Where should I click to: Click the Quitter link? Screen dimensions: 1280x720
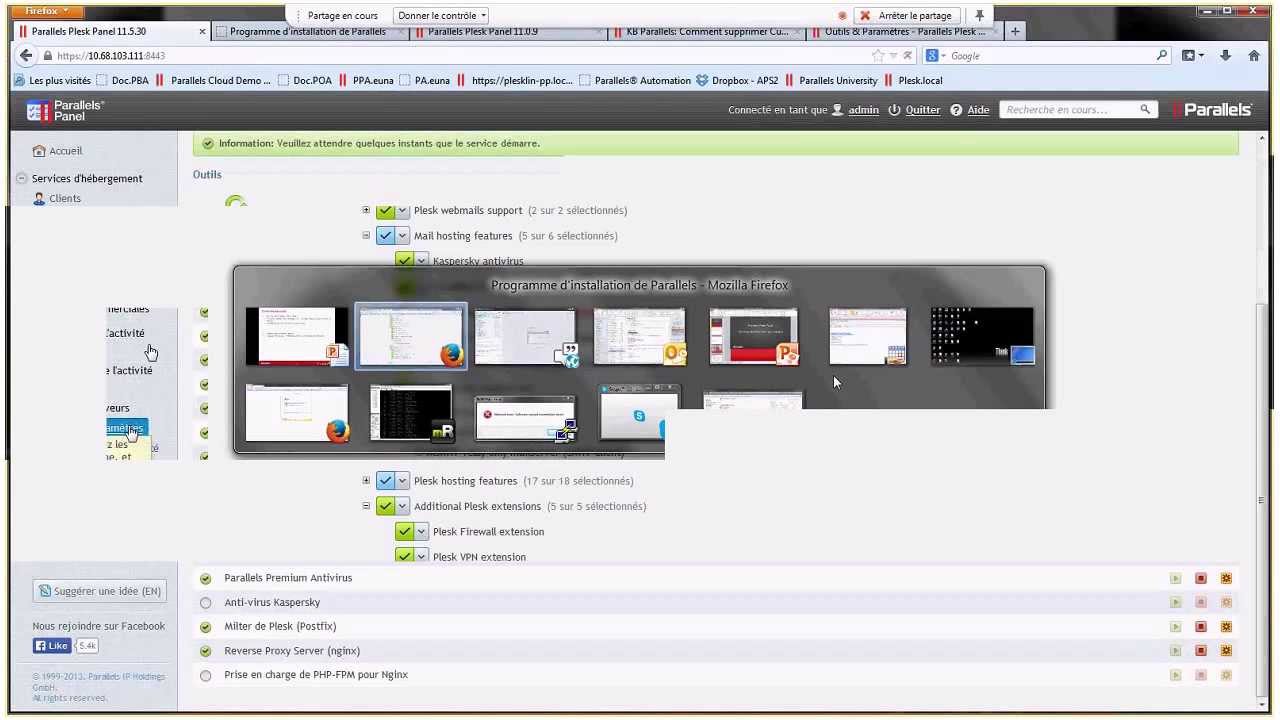click(922, 110)
